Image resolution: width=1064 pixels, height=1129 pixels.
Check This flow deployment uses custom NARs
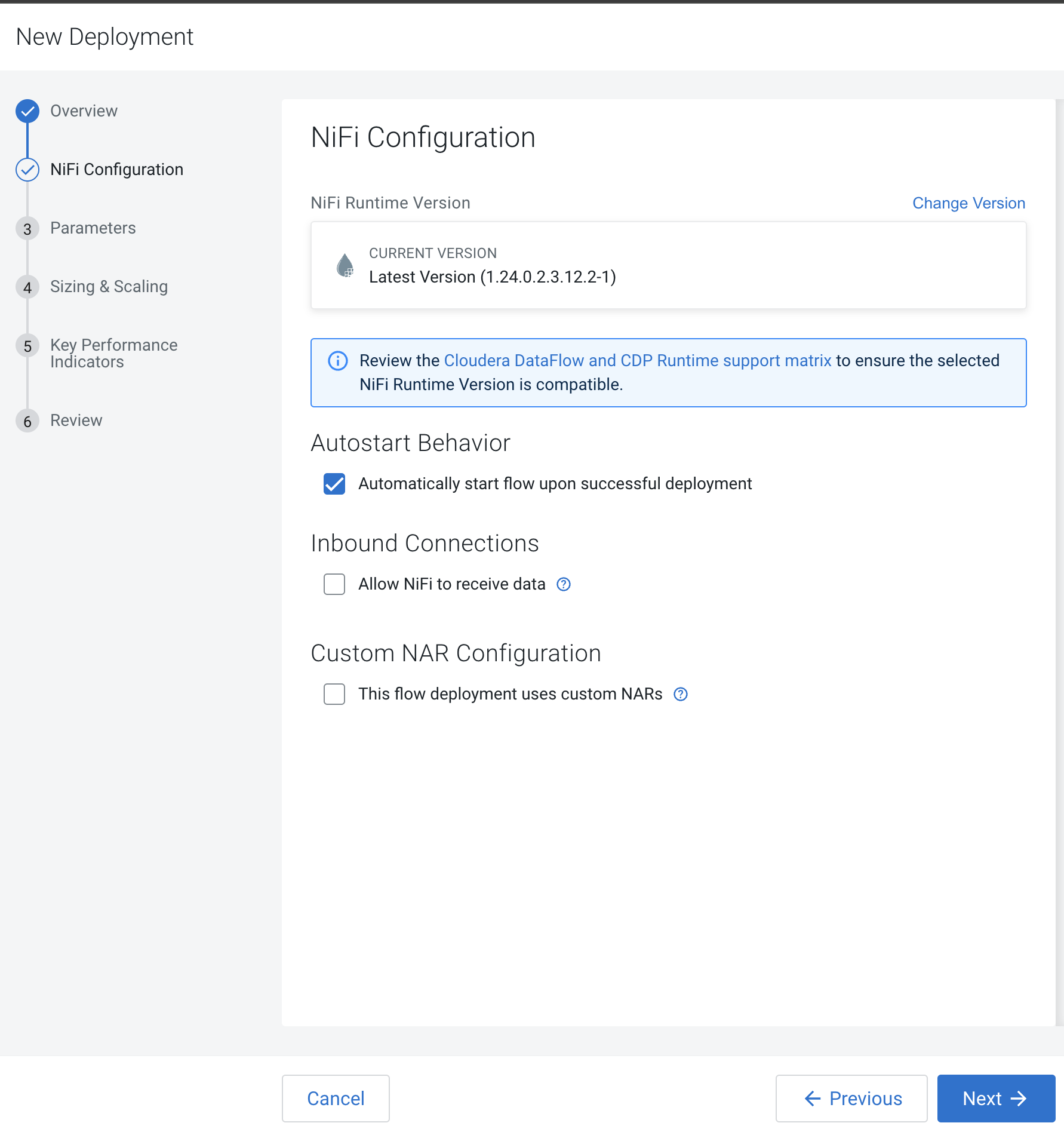click(334, 694)
